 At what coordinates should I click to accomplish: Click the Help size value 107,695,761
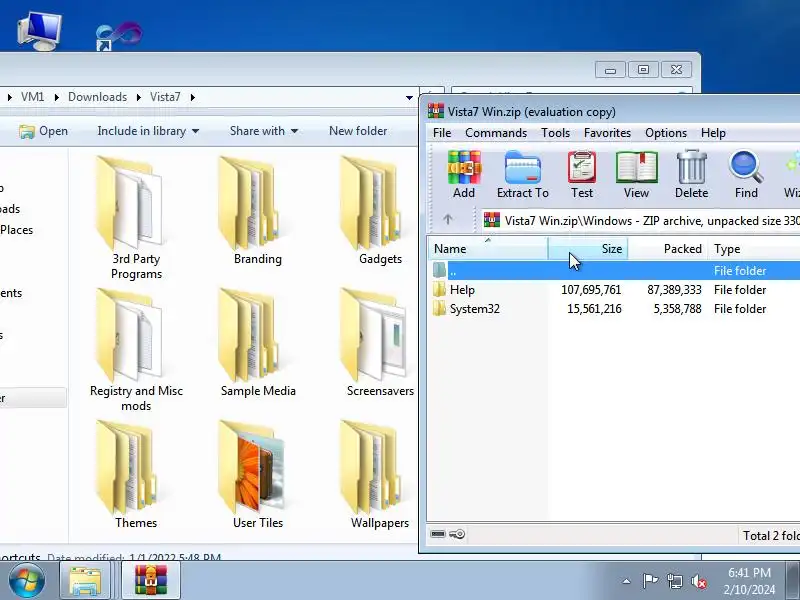point(591,290)
